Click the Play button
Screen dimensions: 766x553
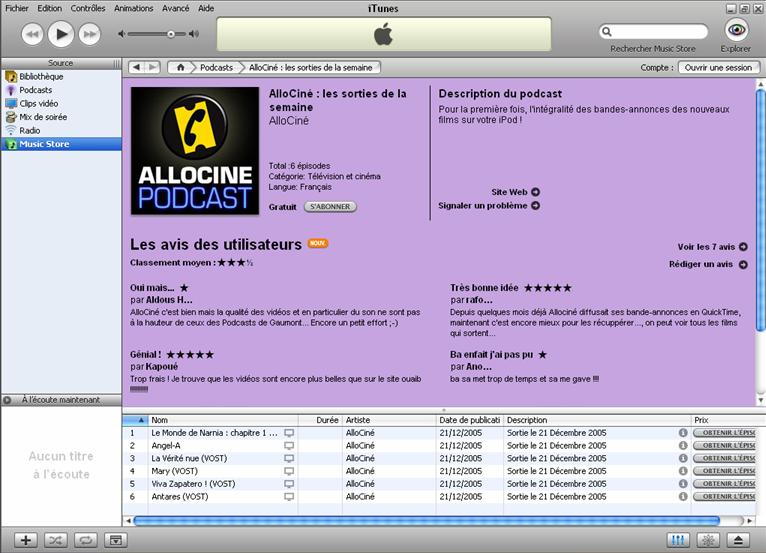tap(61, 34)
